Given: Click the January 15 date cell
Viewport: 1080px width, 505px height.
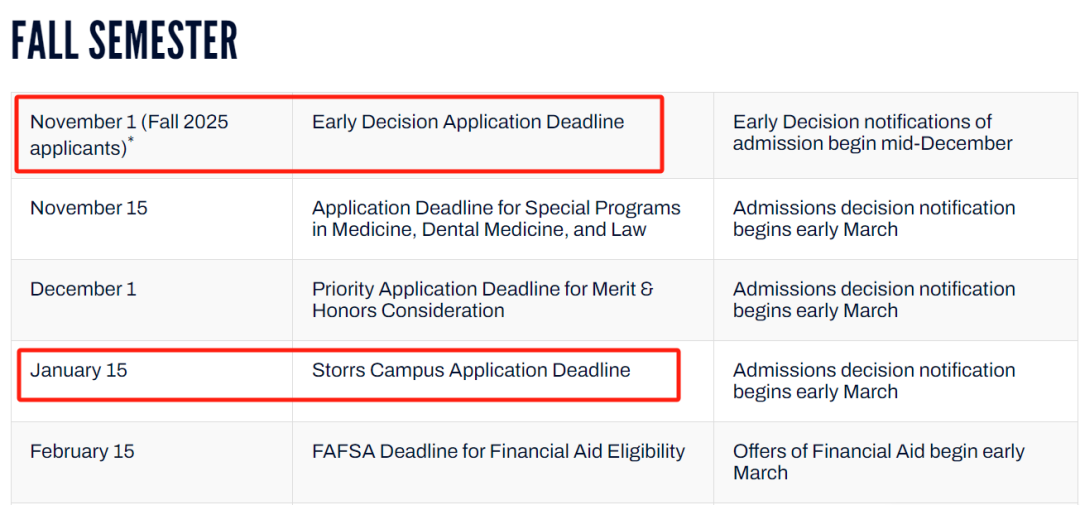Looking at the screenshot, I should (152, 381).
